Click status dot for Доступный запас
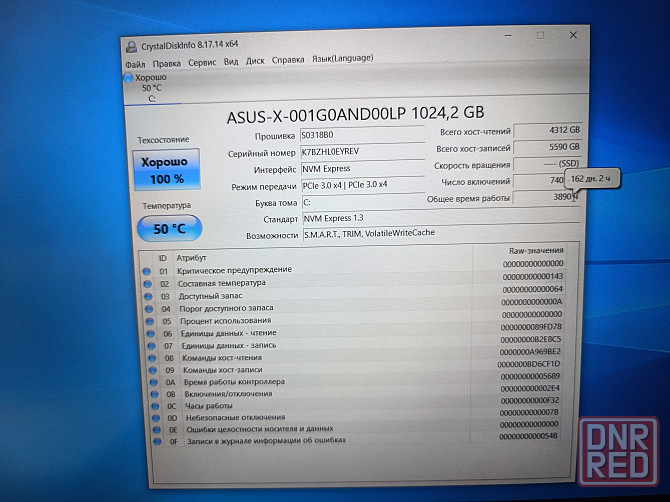Image resolution: width=670 pixels, height=502 pixels. tap(148, 296)
